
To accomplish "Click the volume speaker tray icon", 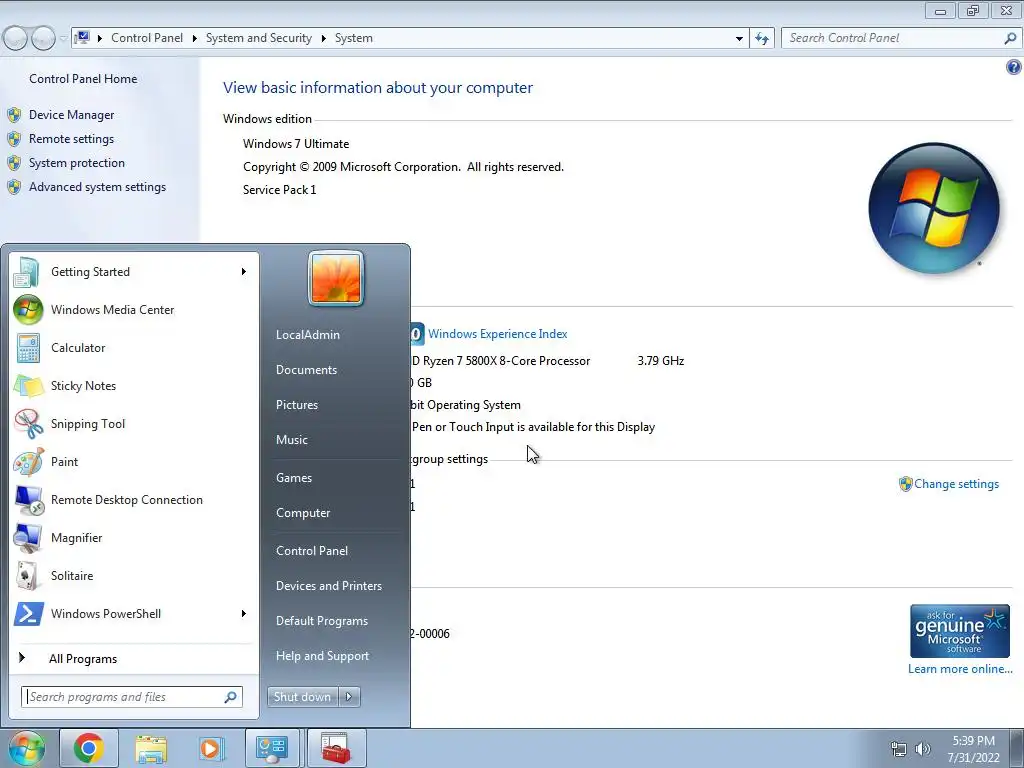I will pos(923,749).
